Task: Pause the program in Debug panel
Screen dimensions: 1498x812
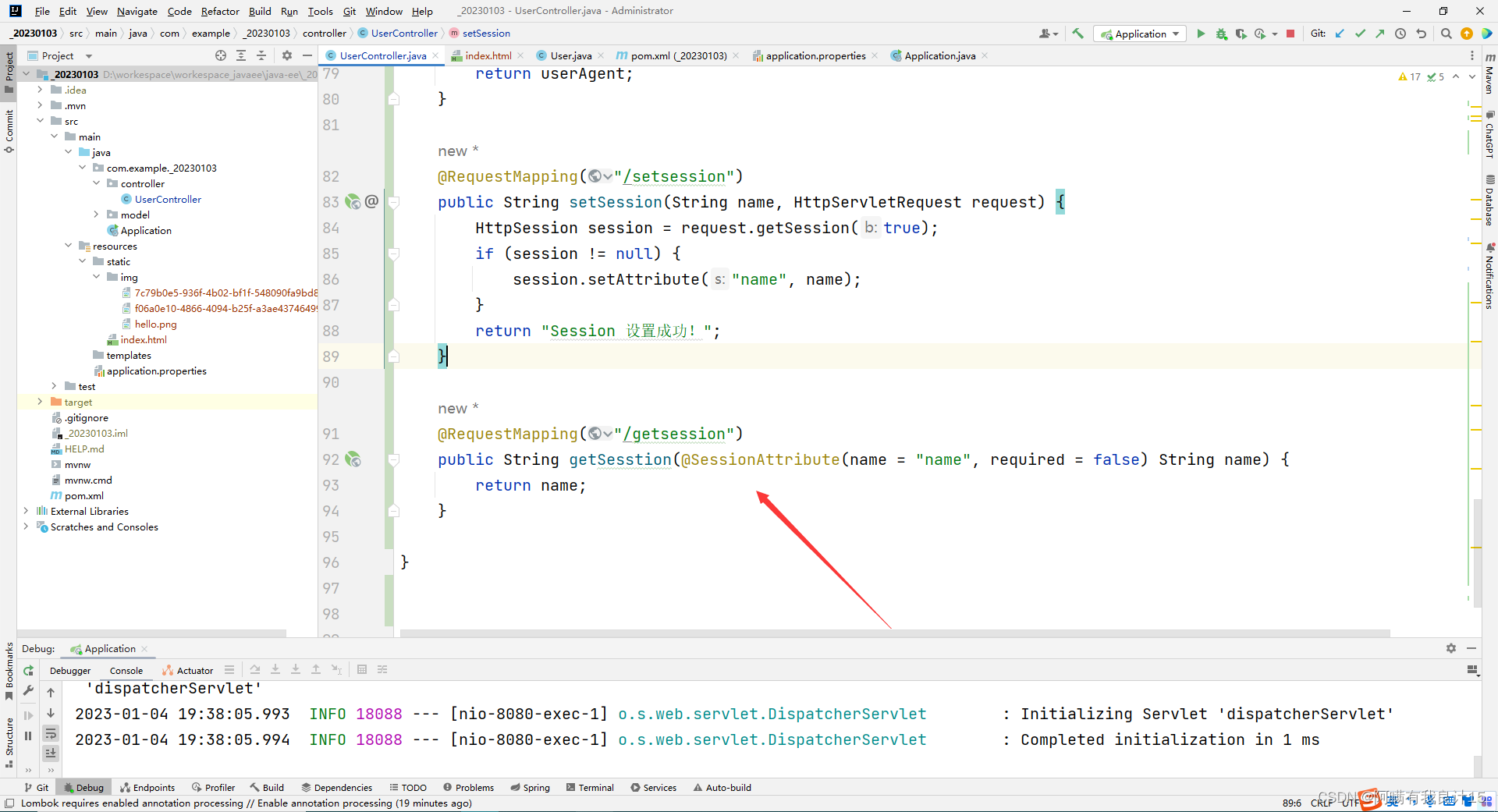Action: tap(29, 735)
